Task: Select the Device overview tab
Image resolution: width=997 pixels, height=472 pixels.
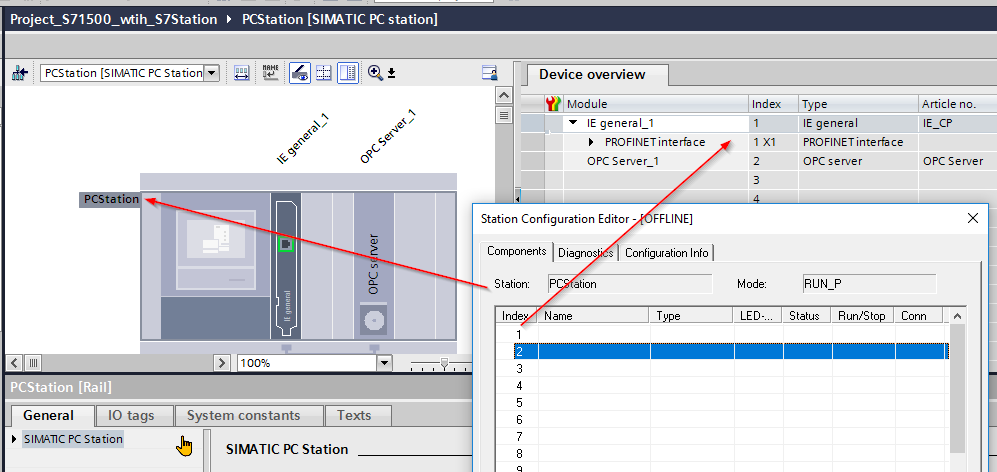Action: click(x=592, y=74)
